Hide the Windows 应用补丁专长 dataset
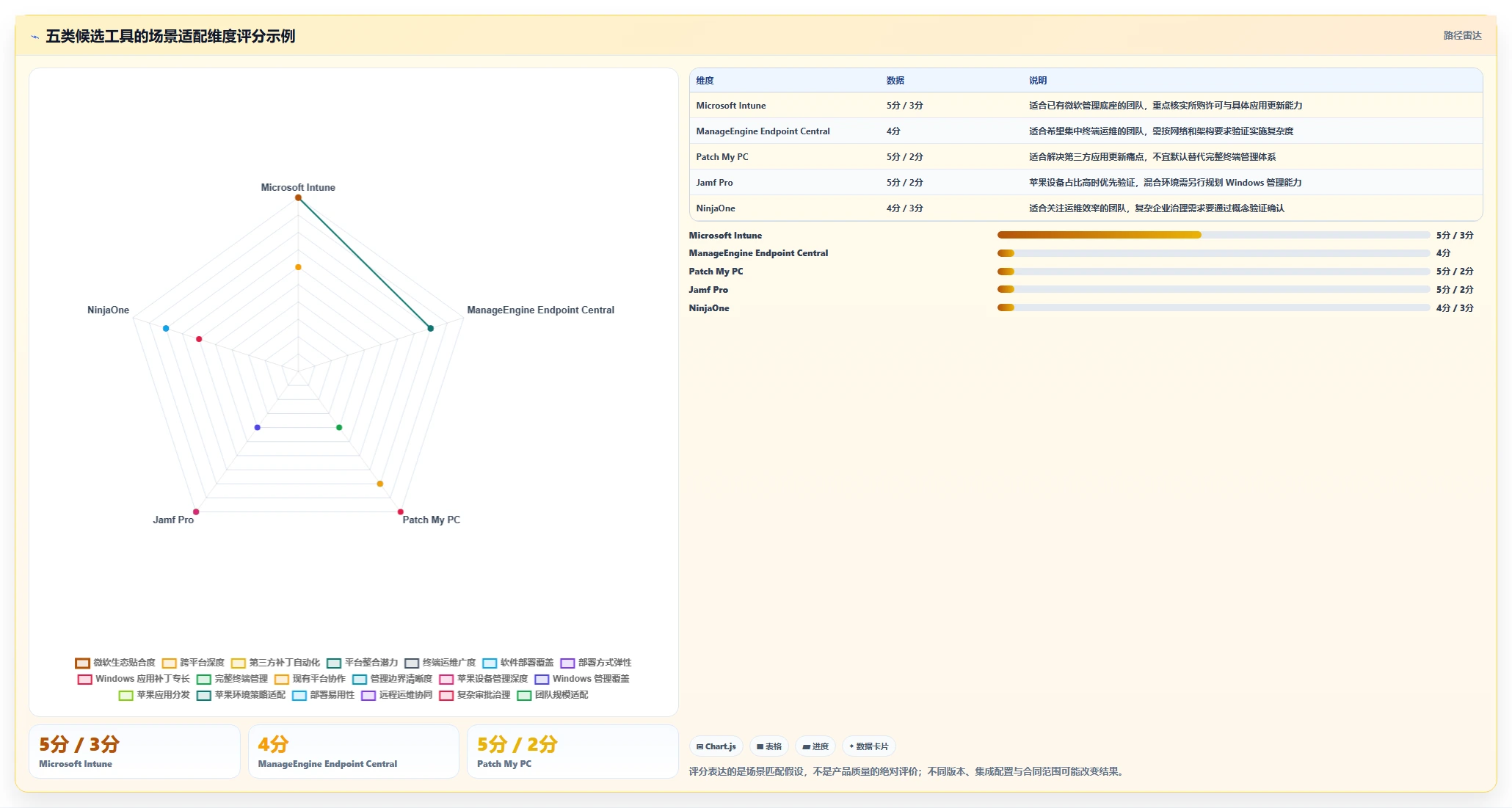The image size is (1512, 808). tap(134, 679)
